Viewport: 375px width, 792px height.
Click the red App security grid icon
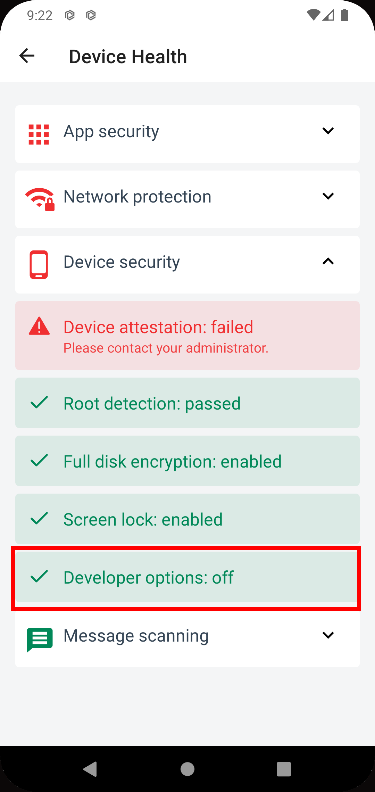39,134
